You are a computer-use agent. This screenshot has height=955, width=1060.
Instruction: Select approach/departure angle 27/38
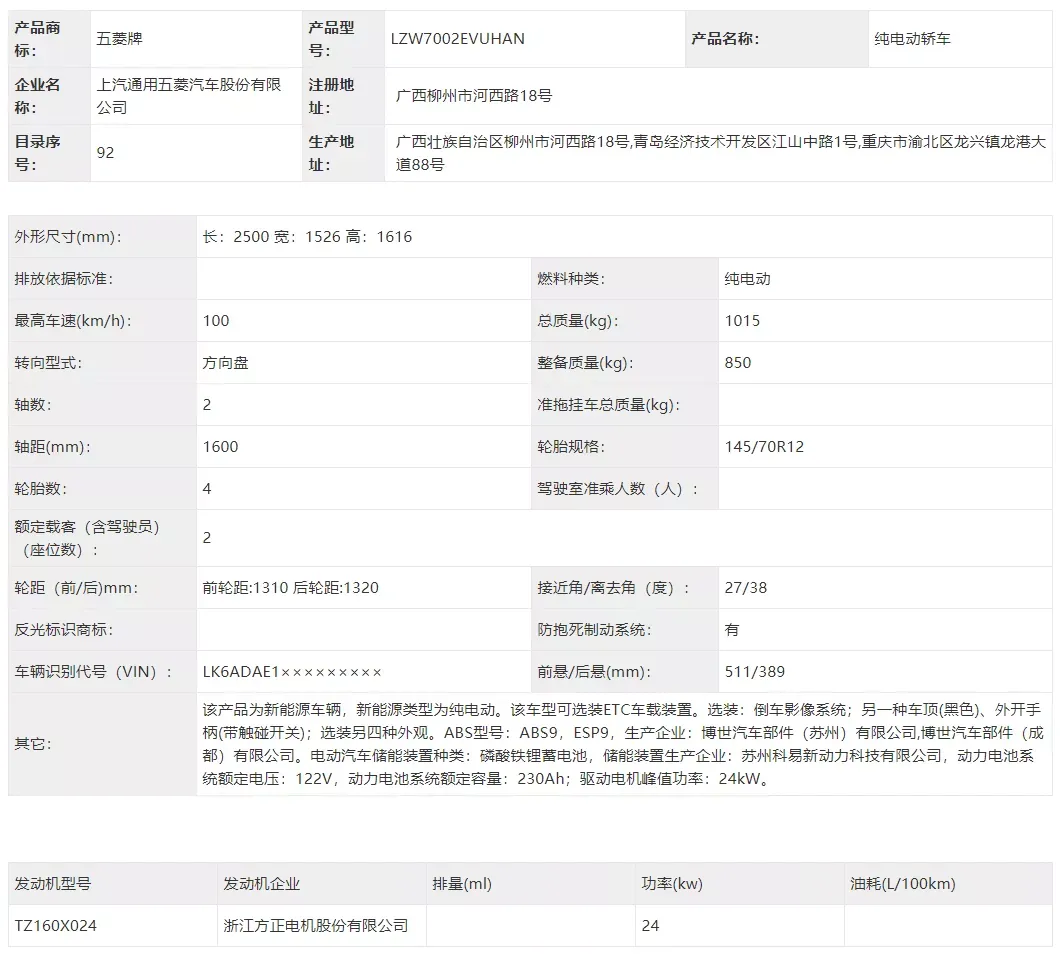point(746,587)
